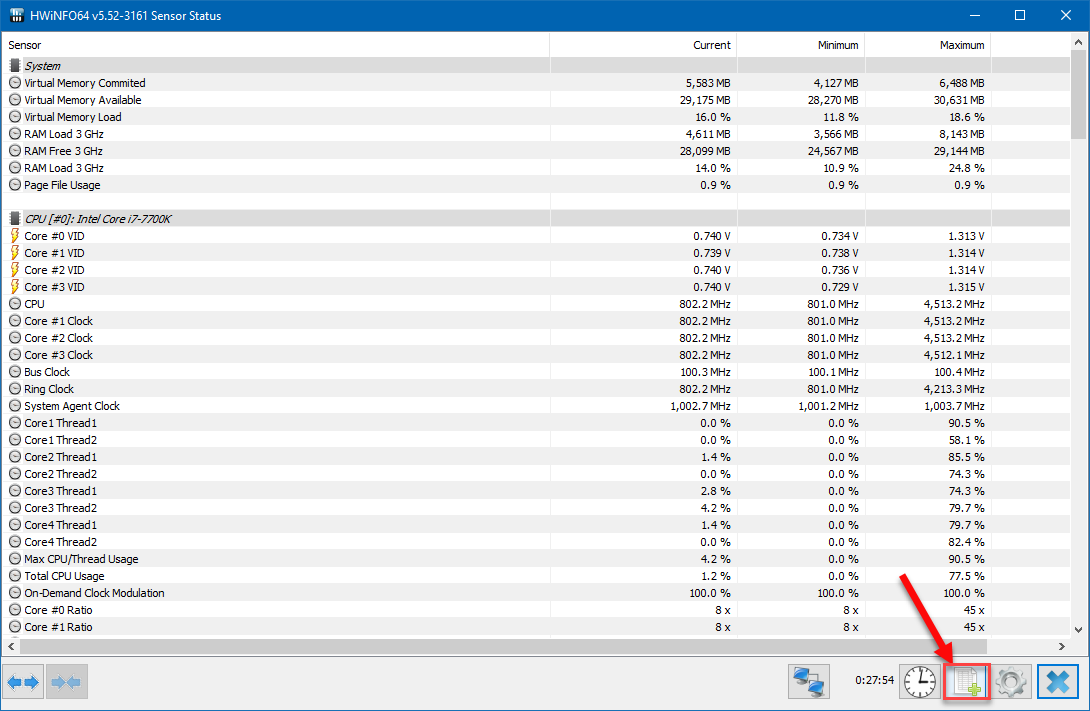Select the System group header row
This screenshot has width=1090, height=711.
(536, 66)
